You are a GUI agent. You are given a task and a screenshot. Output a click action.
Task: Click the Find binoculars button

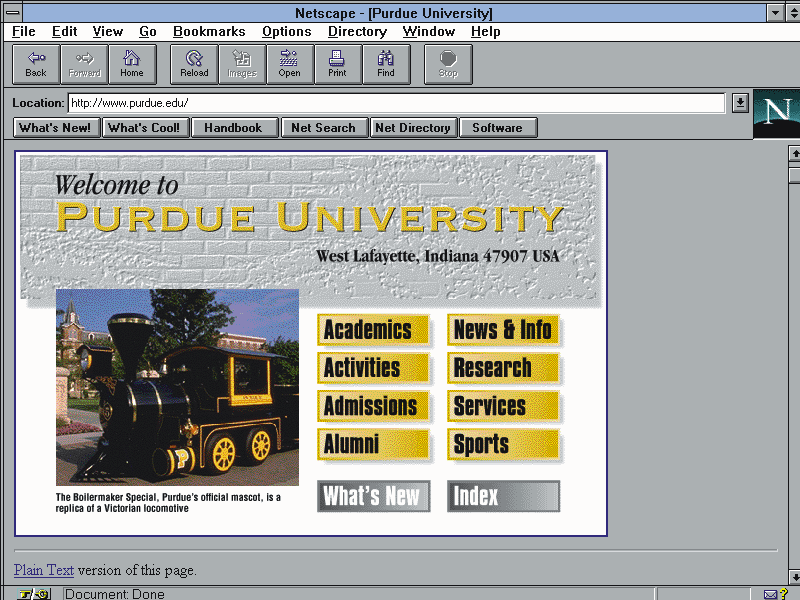point(386,64)
